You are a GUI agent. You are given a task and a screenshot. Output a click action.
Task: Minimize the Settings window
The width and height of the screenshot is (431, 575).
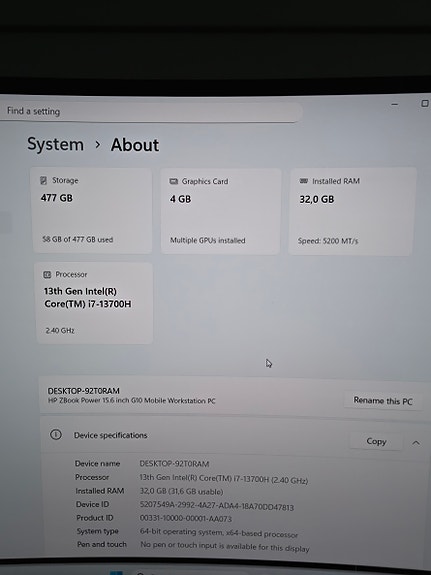coord(395,105)
